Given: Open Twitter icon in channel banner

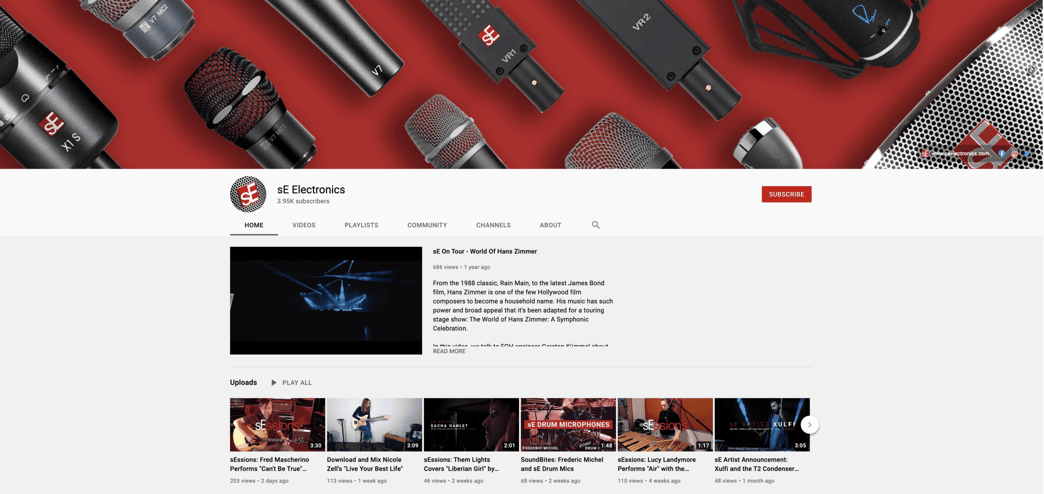Looking at the screenshot, I should 1027,153.
